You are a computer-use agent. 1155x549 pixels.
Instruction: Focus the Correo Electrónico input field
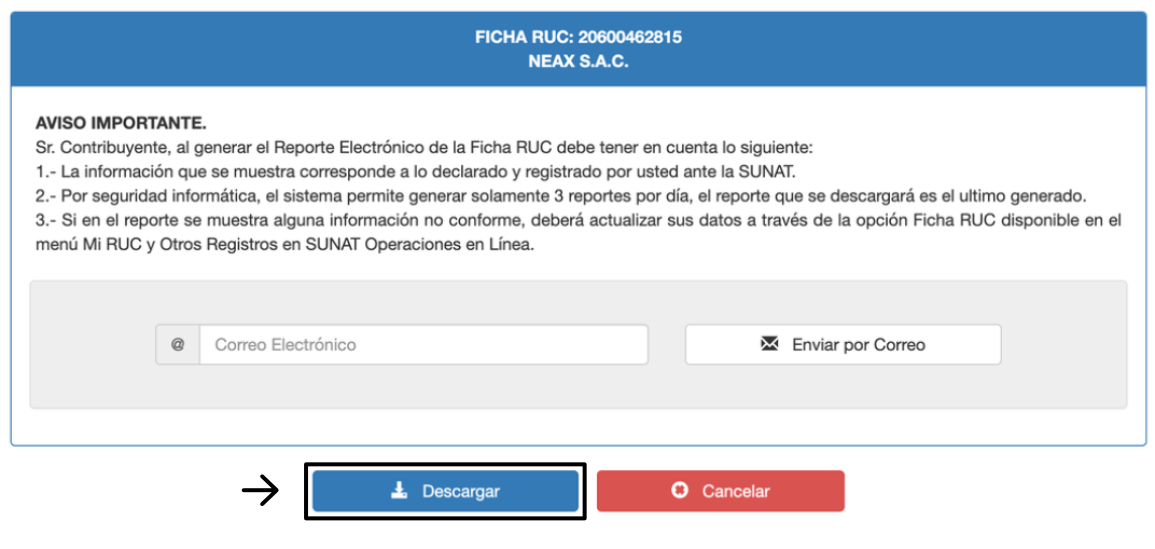pos(423,345)
